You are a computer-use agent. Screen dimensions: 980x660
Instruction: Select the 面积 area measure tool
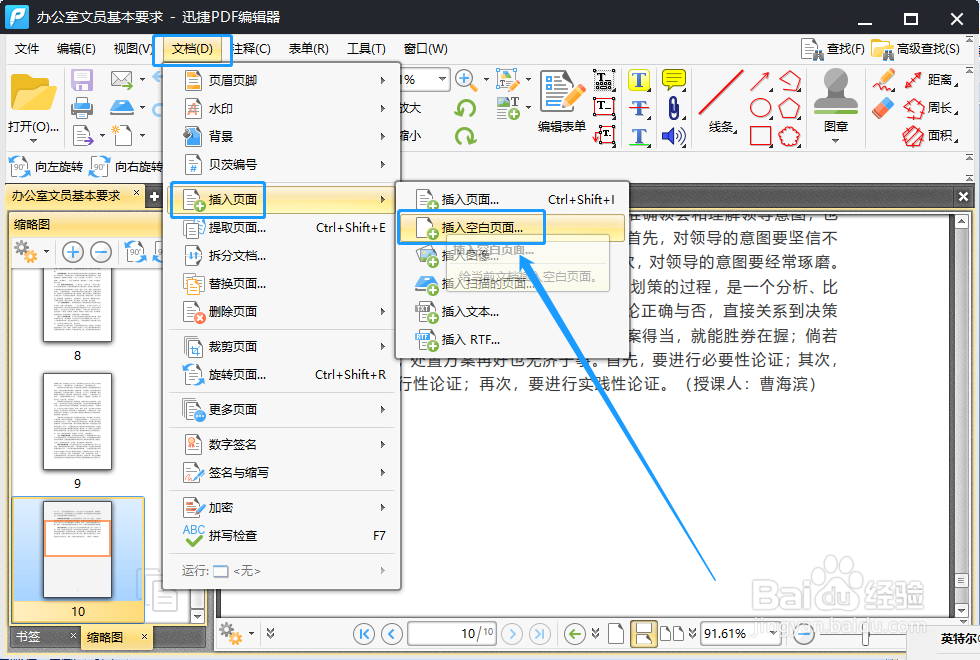pyautogui.click(x=931, y=136)
